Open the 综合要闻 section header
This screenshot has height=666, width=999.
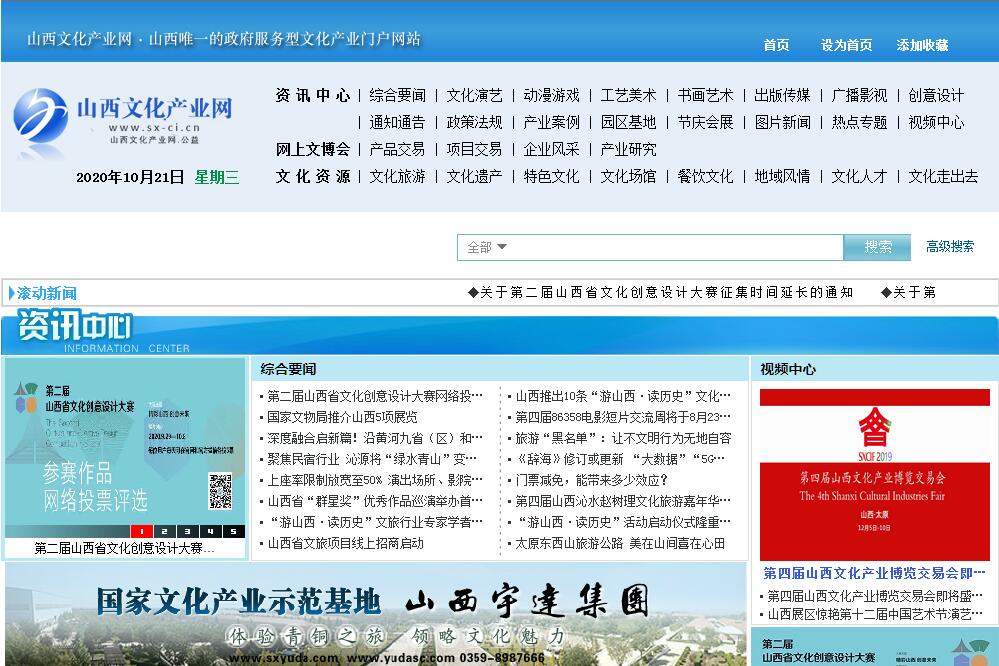tap(288, 369)
